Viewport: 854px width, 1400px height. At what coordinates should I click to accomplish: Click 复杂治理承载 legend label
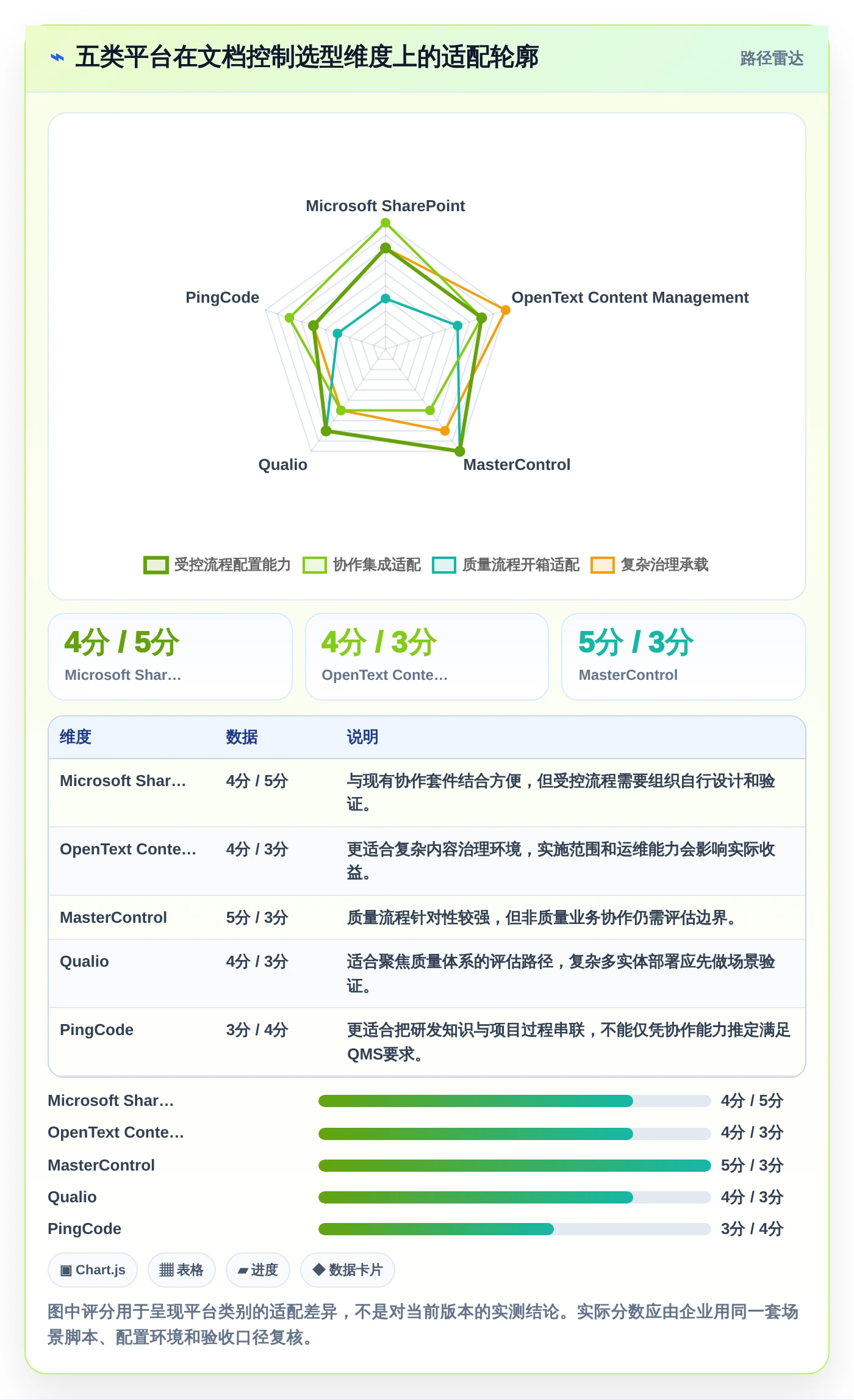click(665, 565)
